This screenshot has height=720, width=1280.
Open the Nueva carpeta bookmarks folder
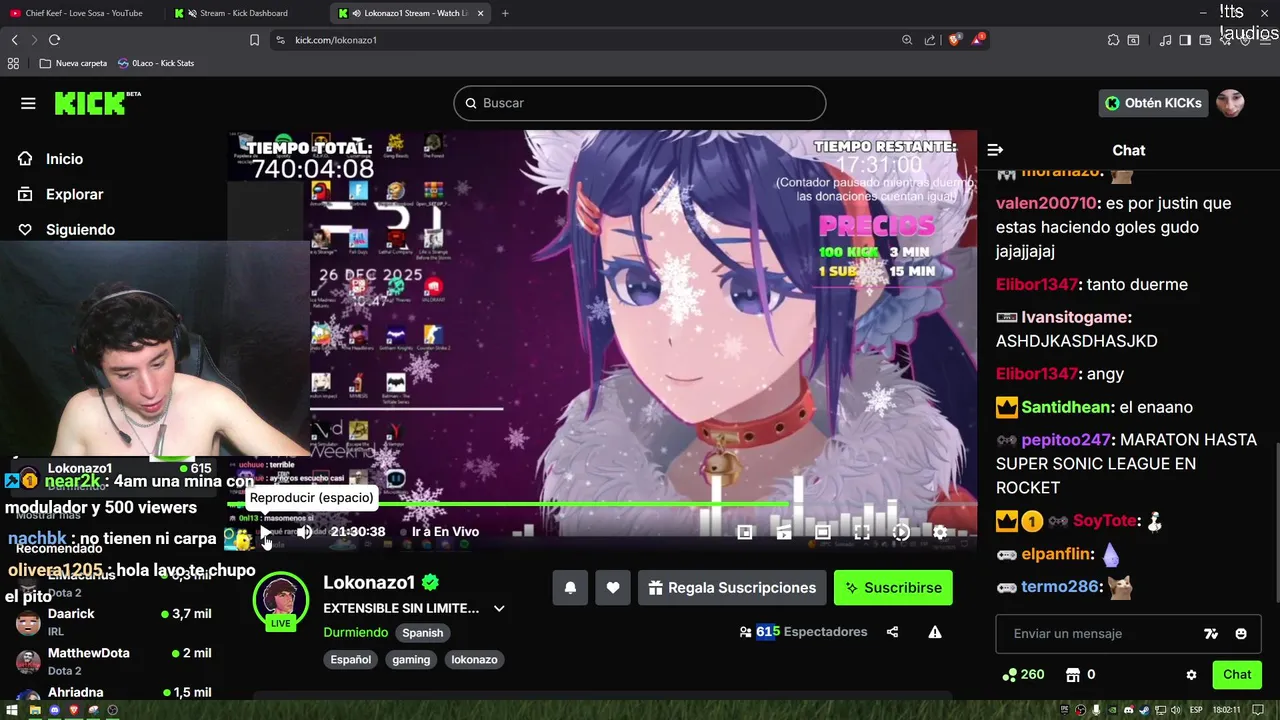click(73, 63)
